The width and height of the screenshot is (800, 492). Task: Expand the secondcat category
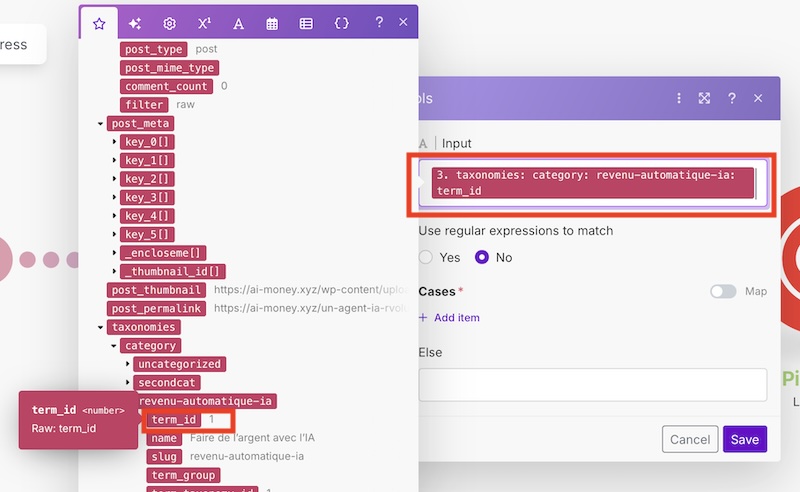pos(128,382)
